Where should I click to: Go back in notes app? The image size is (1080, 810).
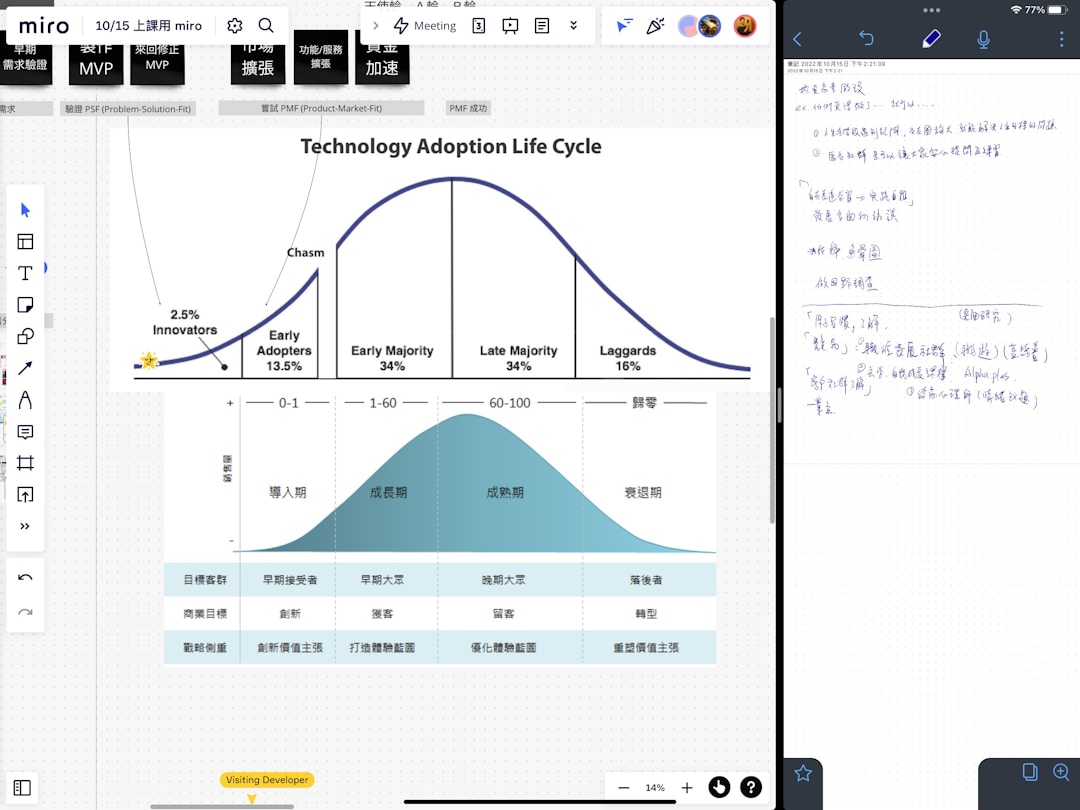click(x=798, y=39)
